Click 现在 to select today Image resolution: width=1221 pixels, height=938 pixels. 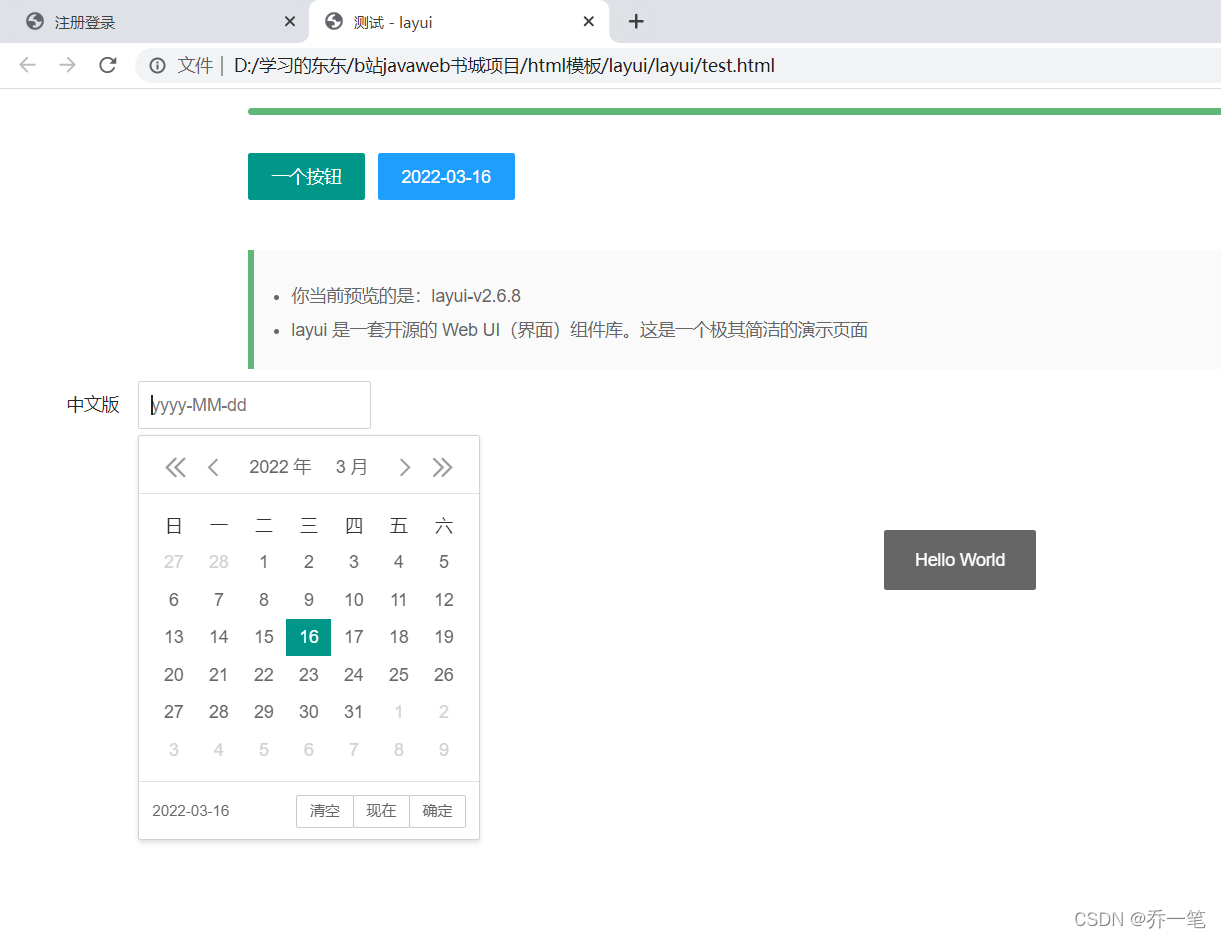point(381,811)
